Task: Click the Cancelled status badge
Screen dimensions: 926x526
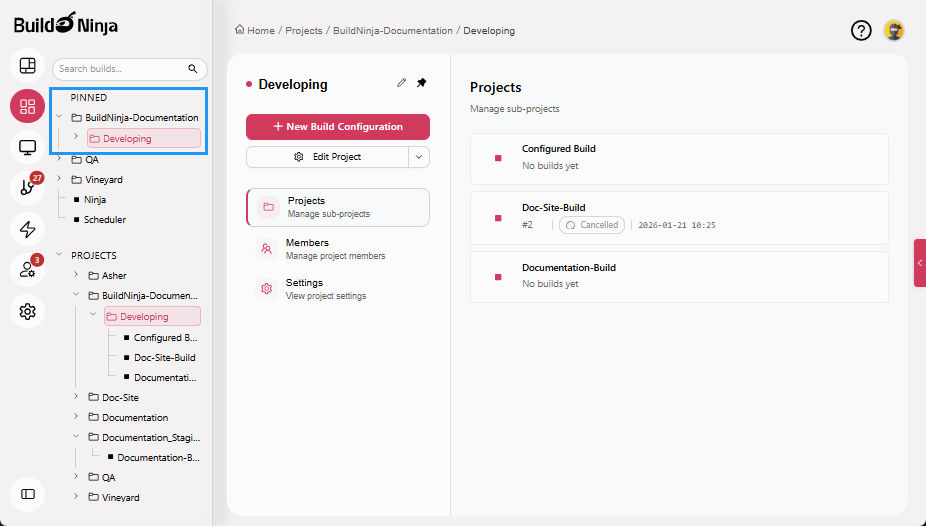Action: 592,225
